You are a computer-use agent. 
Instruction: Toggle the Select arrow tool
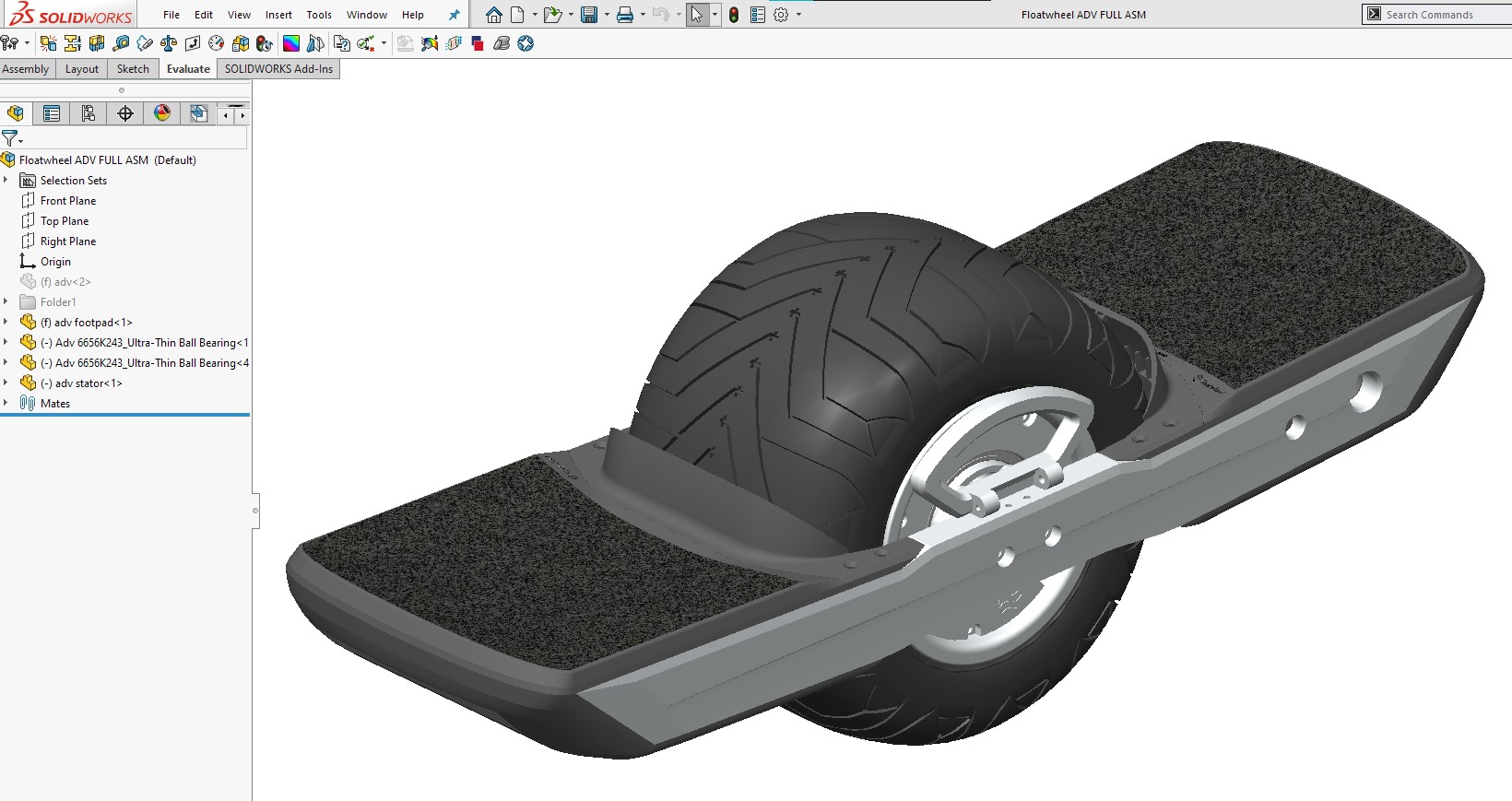pyautogui.click(x=696, y=15)
